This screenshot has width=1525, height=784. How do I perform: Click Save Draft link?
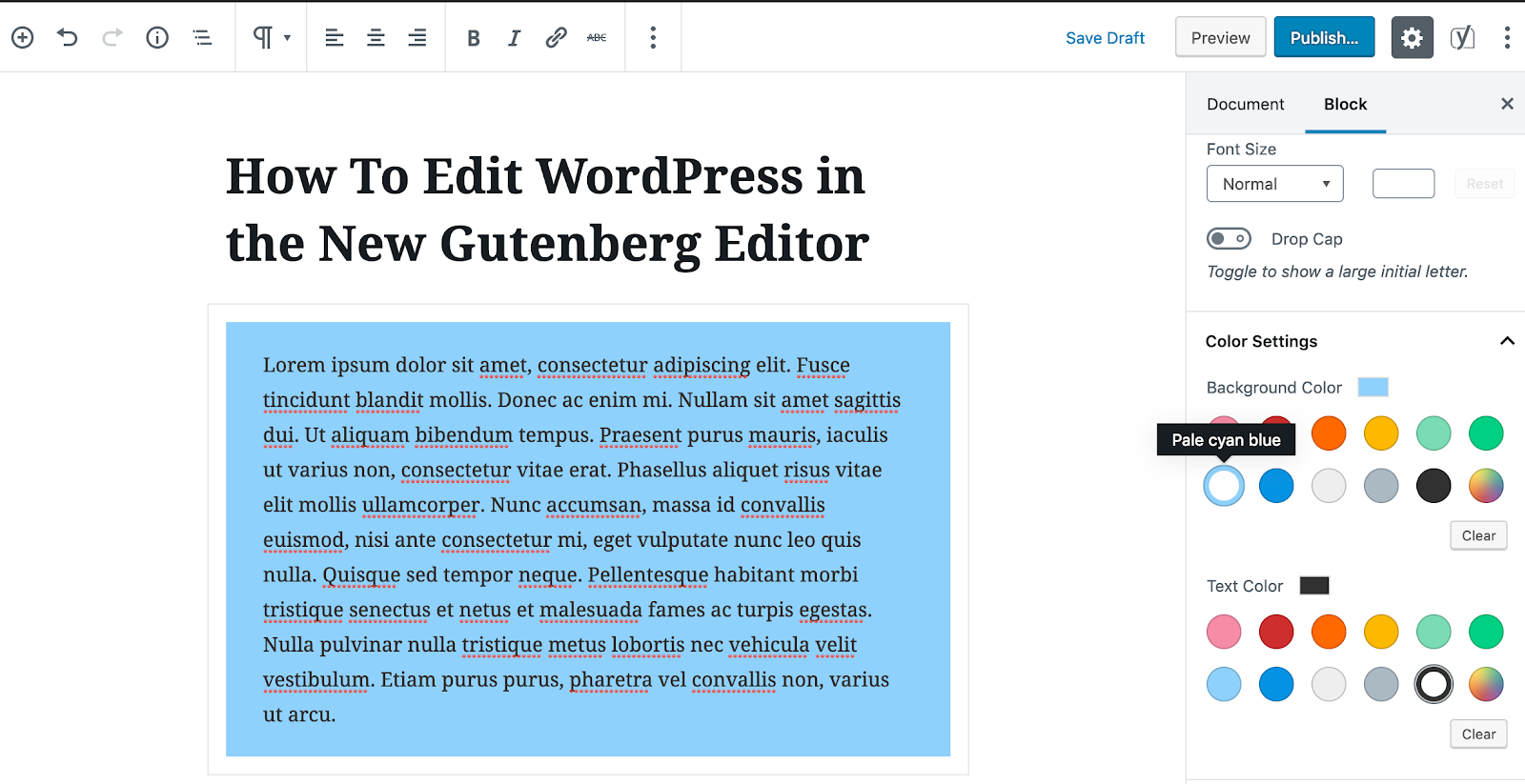(1105, 38)
